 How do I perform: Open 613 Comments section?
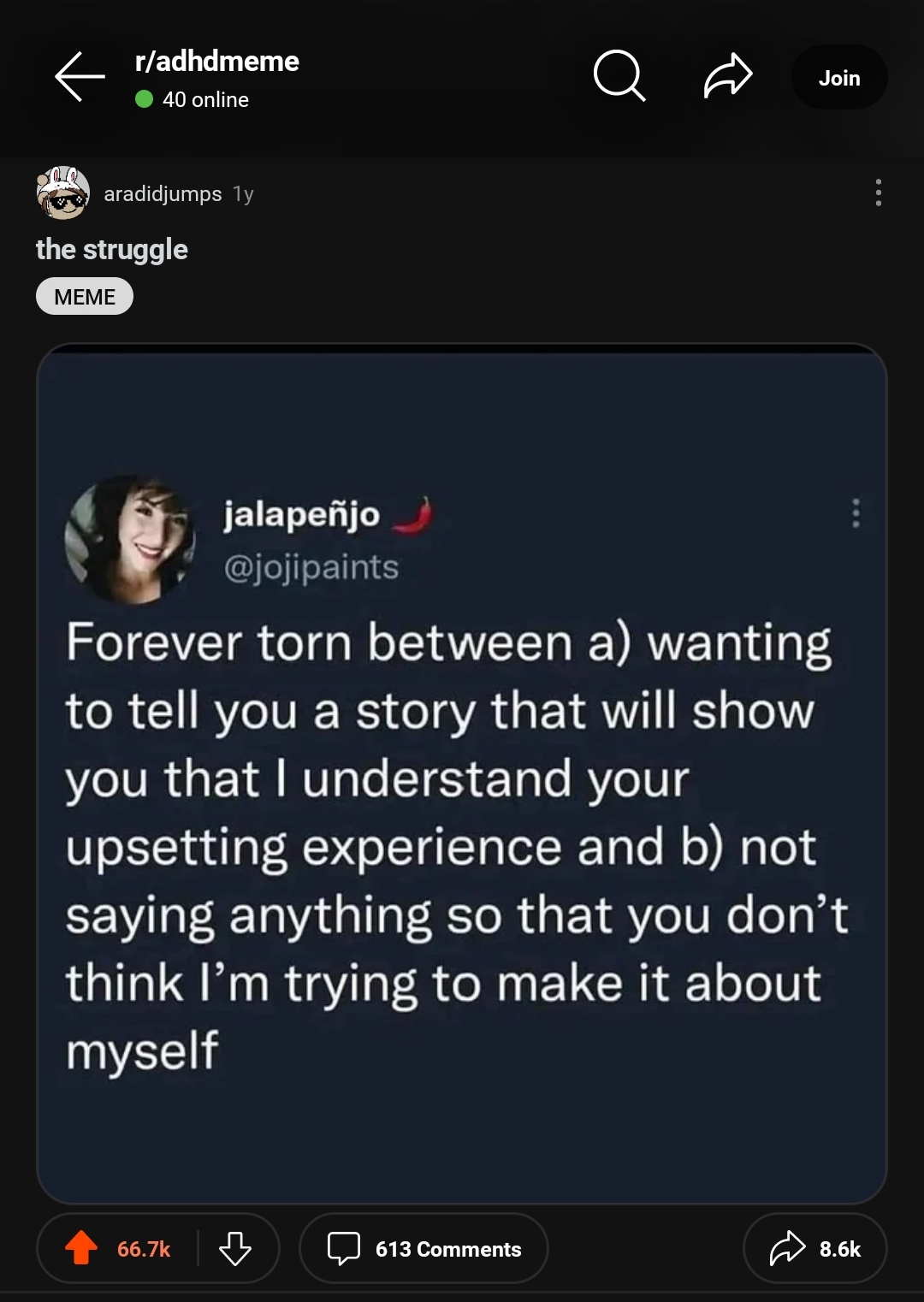point(447,1249)
